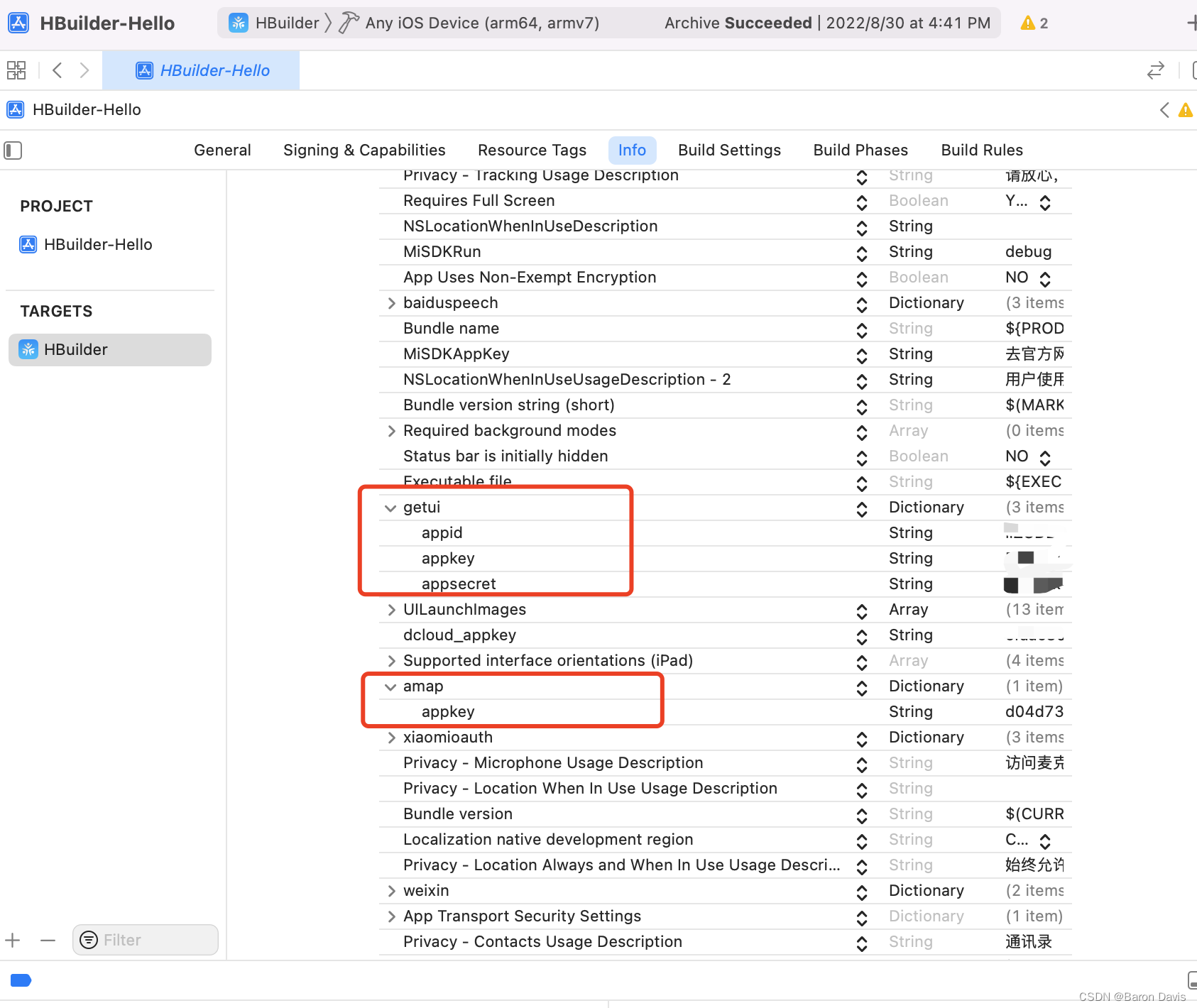This screenshot has height=1008, width=1197.
Task: Open the Build Settings tab
Action: [x=729, y=150]
